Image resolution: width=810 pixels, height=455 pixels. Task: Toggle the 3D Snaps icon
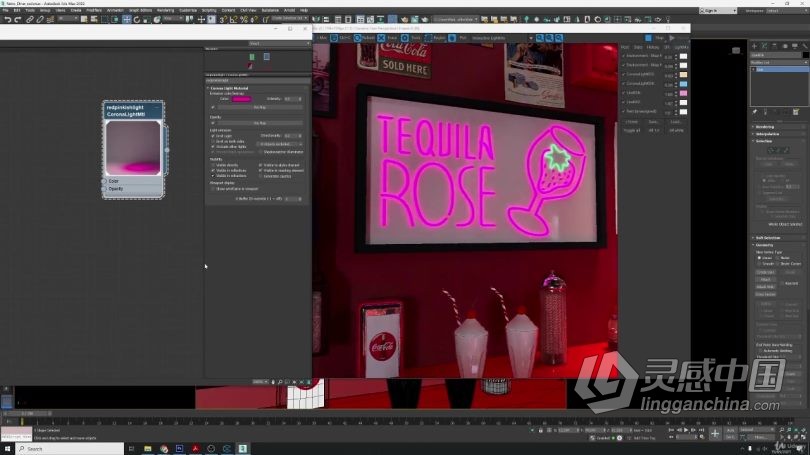point(223,20)
